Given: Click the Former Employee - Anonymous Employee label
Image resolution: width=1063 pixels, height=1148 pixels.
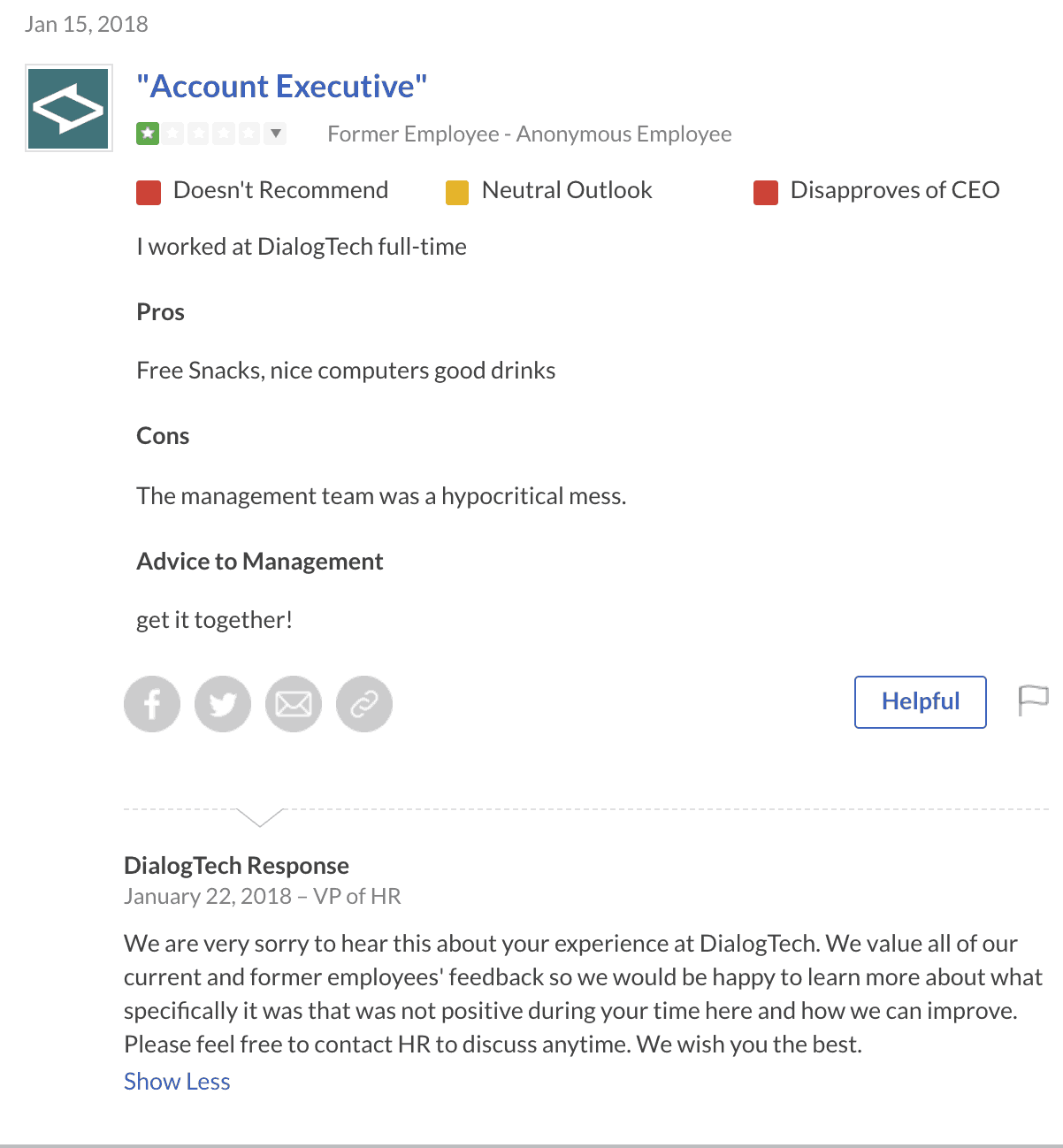Looking at the screenshot, I should (x=529, y=134).
